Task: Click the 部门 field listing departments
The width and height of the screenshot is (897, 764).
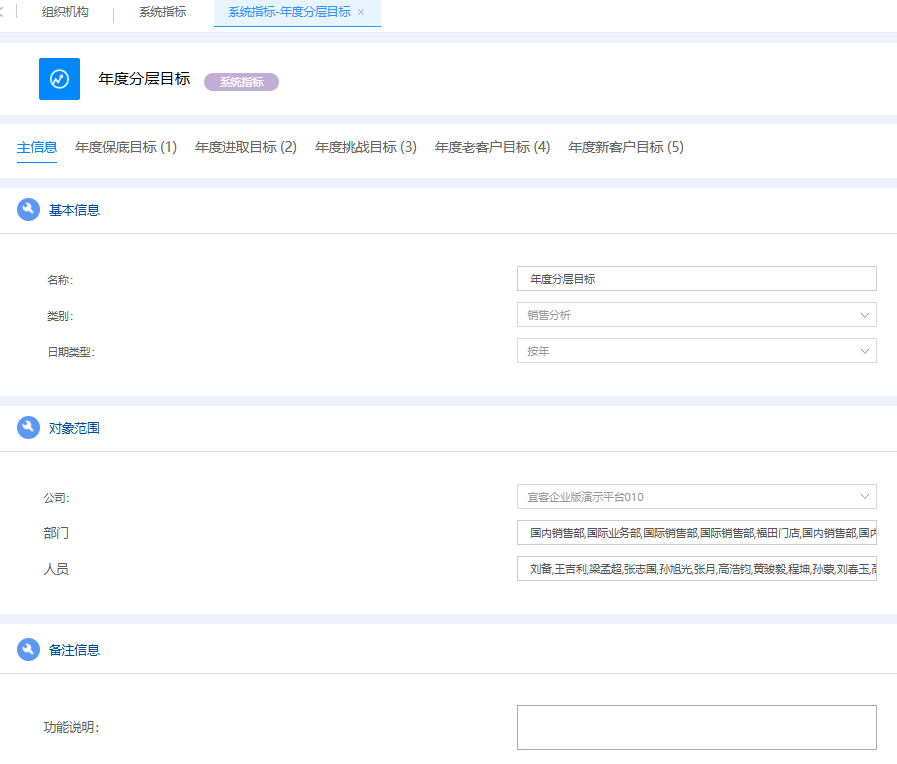Action: click(x=697, y=533)
